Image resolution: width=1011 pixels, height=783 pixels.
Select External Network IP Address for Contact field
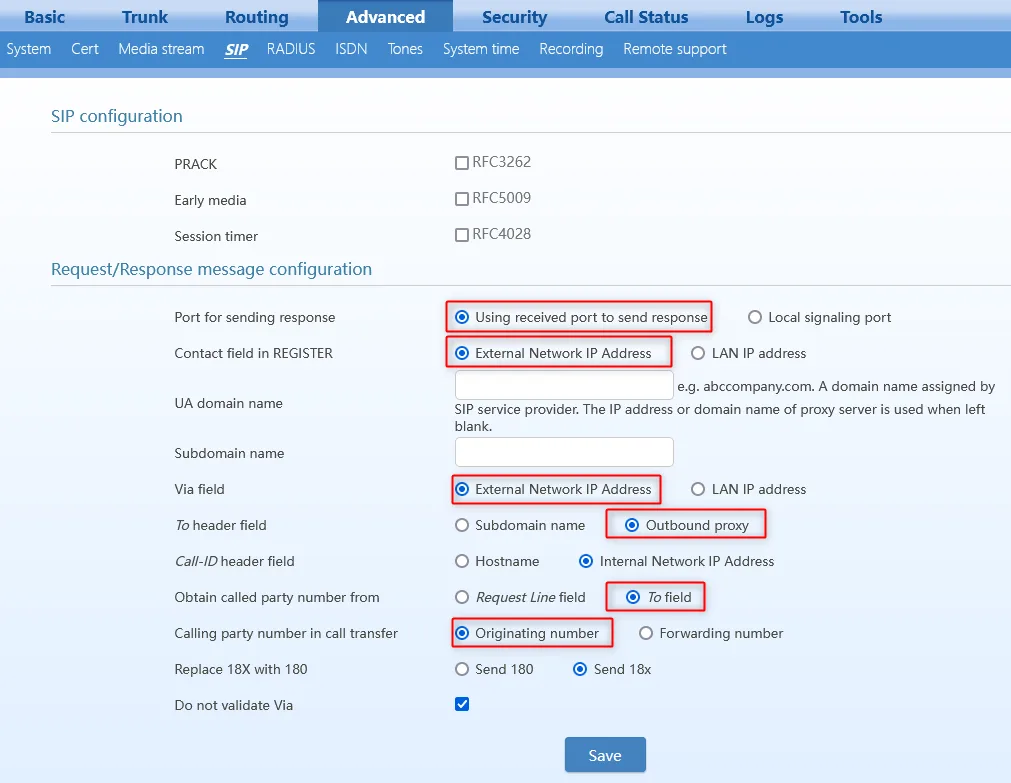462,353
